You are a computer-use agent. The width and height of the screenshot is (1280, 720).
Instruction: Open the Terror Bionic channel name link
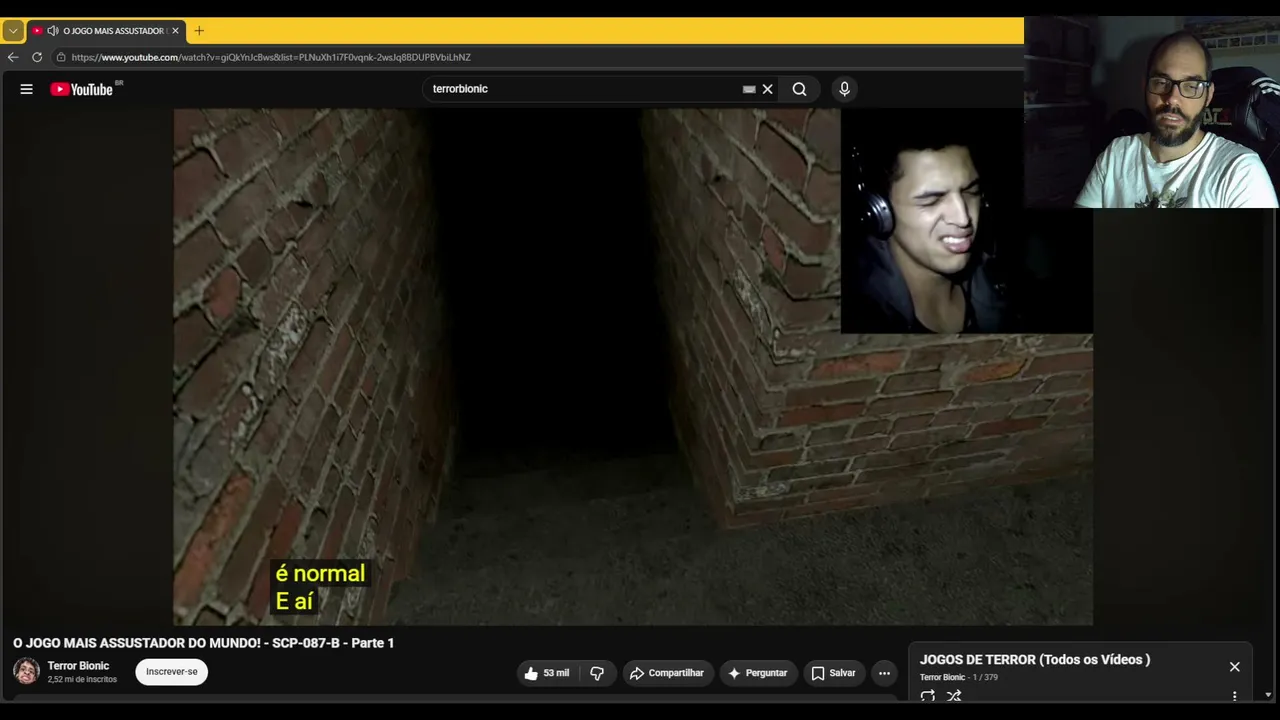78,666
